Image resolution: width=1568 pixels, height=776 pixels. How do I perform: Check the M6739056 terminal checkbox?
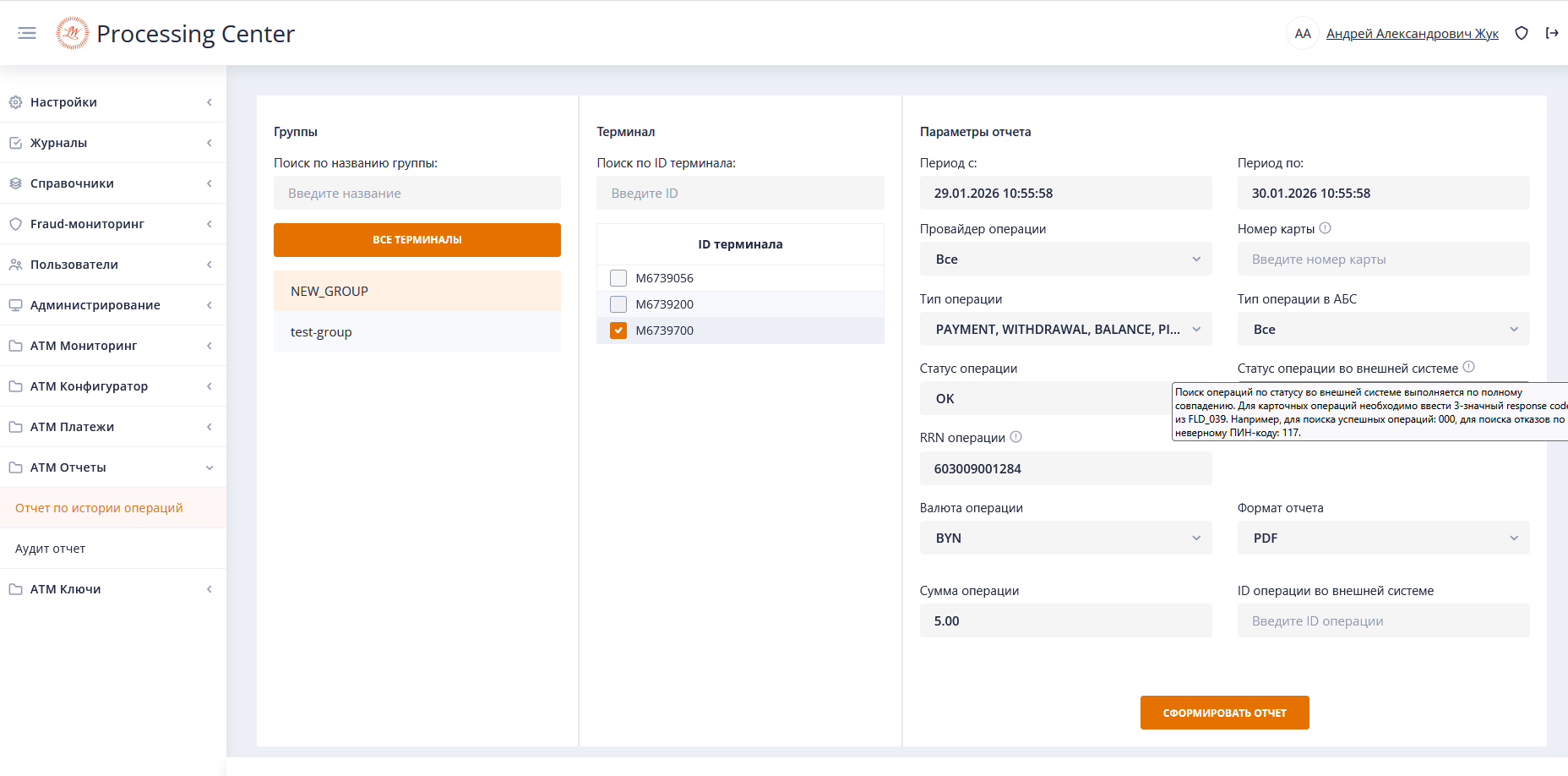pyautogui.click(x=618, y=278)
